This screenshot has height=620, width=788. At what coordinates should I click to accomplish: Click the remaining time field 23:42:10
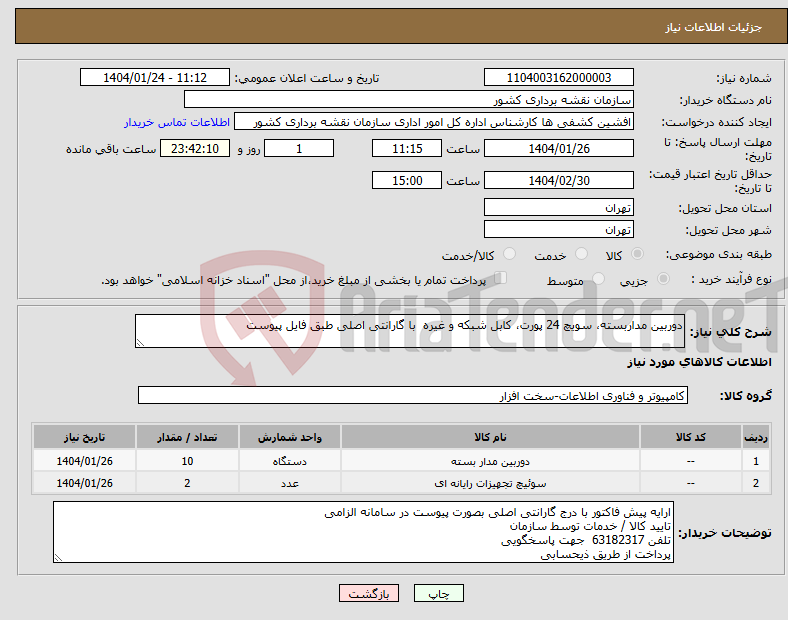pyautogui.click(x=194, y=148)
